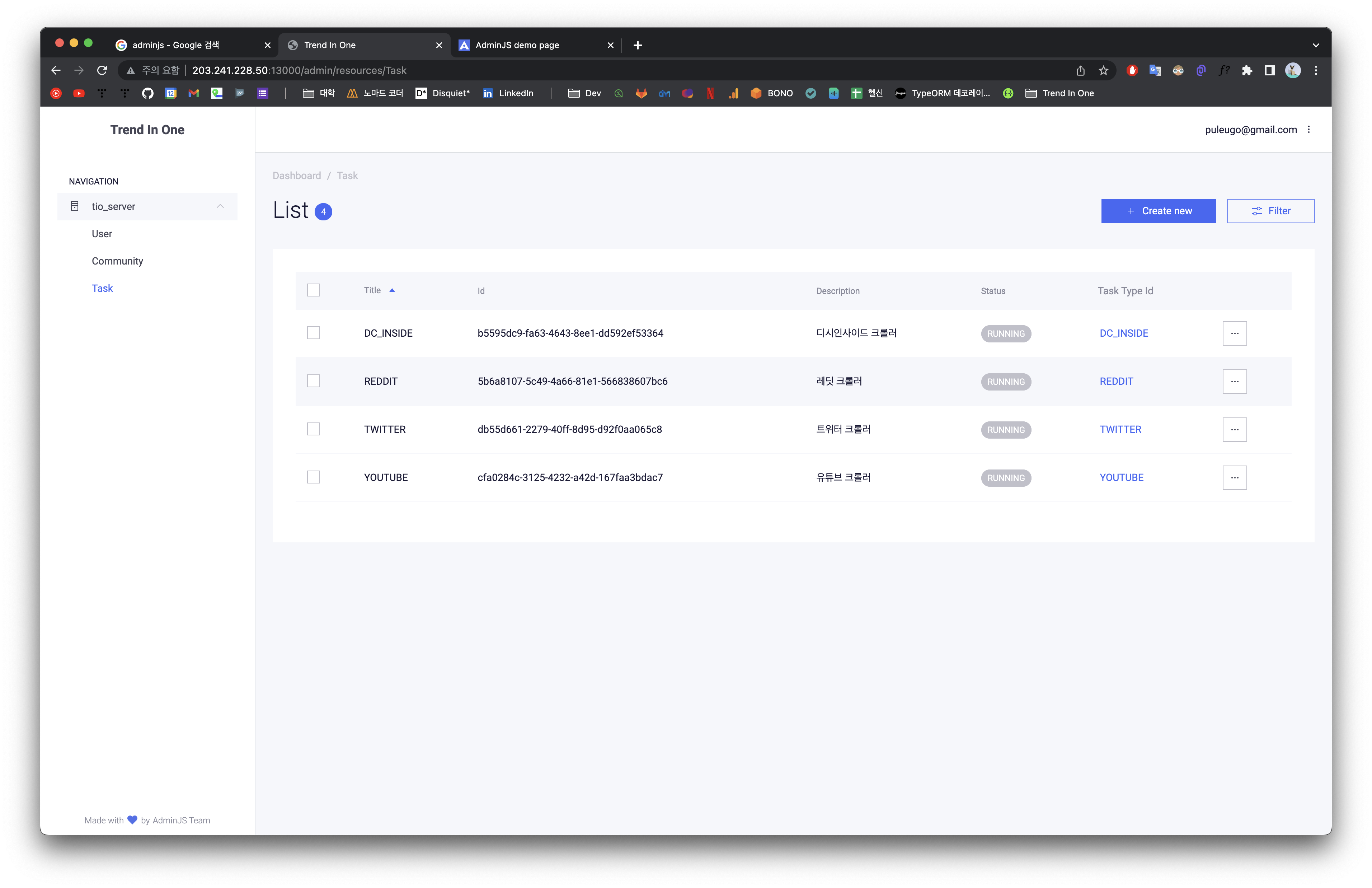Viewport: 1372px width, 888px height.
Task: Click the Create new button
Action: click(1158, 211)
